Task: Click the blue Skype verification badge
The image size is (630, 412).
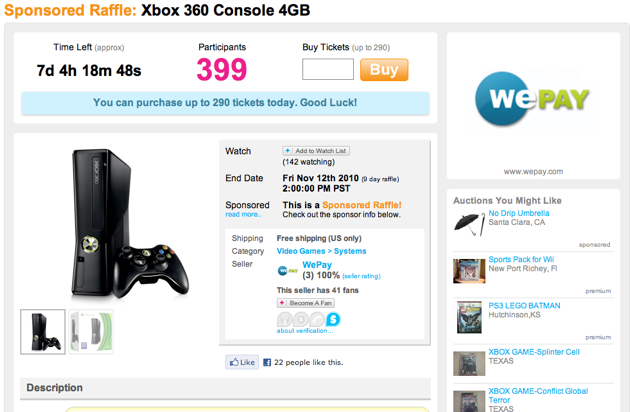Action: [x=333, y=320]
